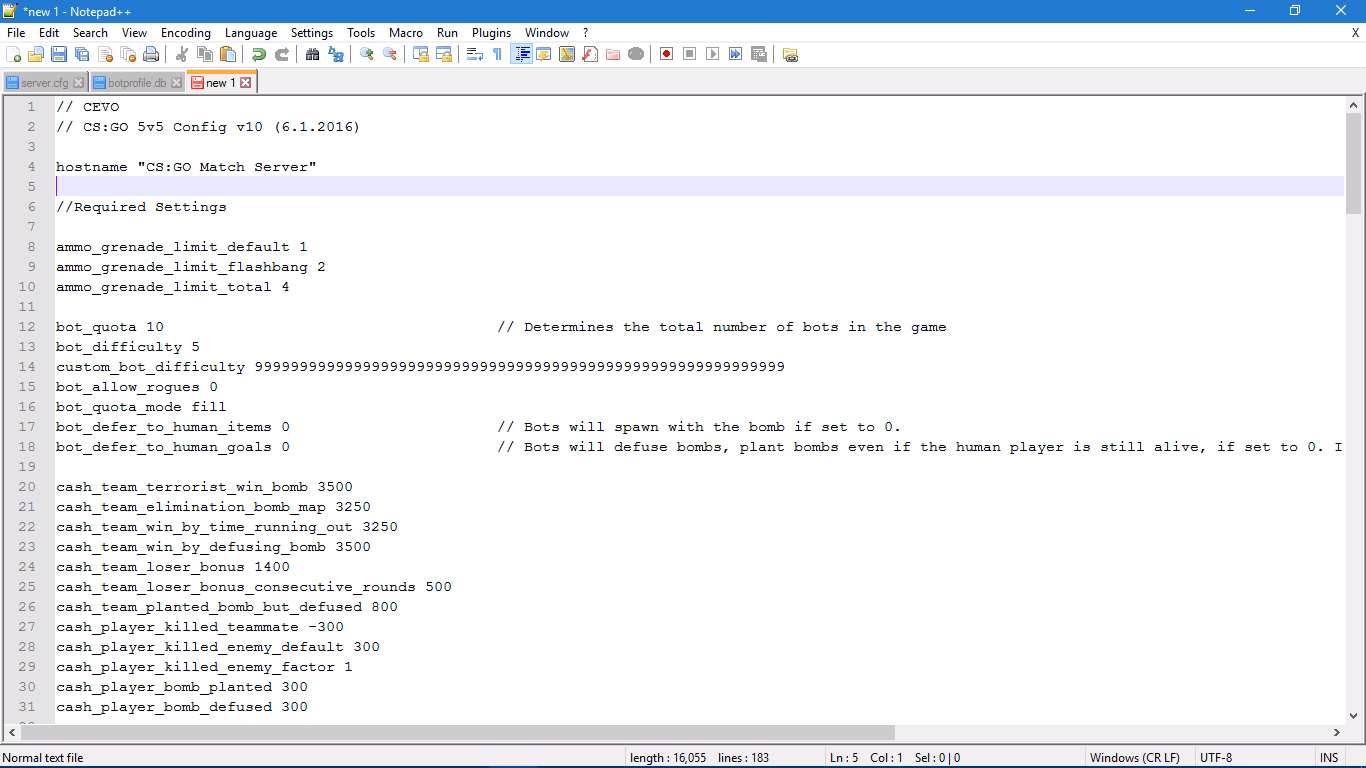Open the Document Map panel icon
The width and height of the screenshot is (1366, 768).
567,54
